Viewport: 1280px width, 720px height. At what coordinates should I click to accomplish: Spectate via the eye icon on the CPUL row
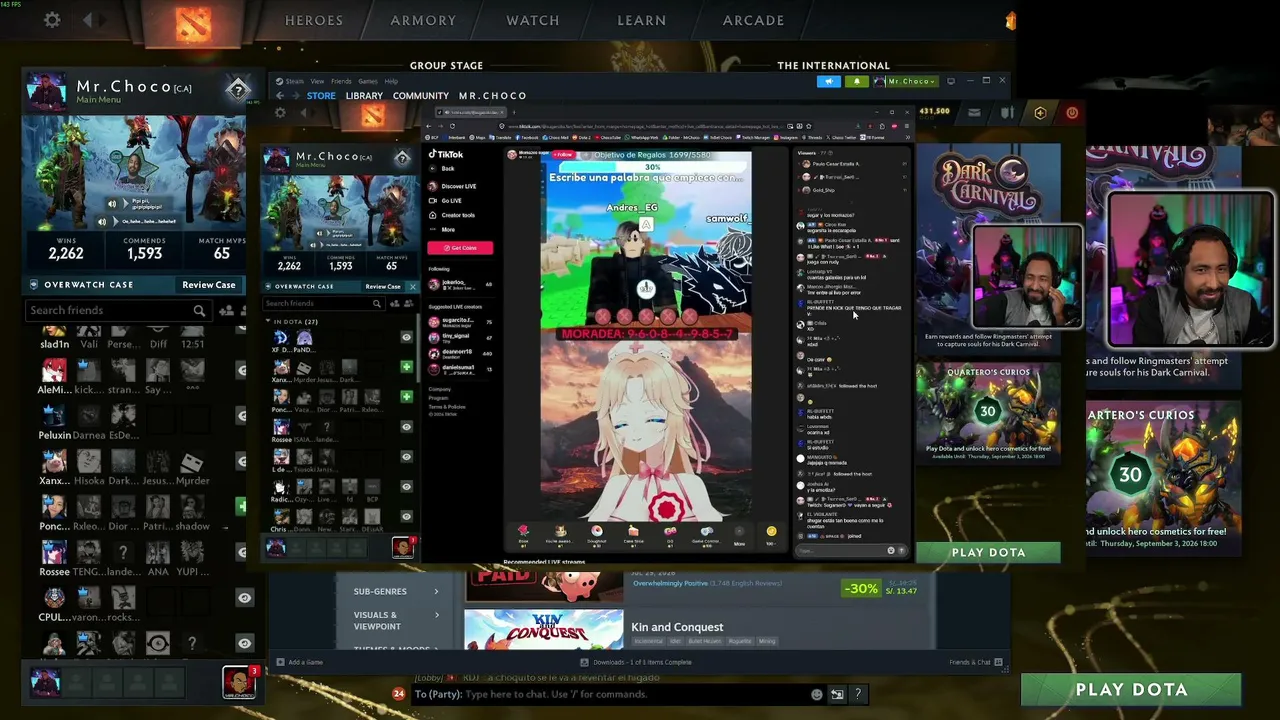point(244,597)
